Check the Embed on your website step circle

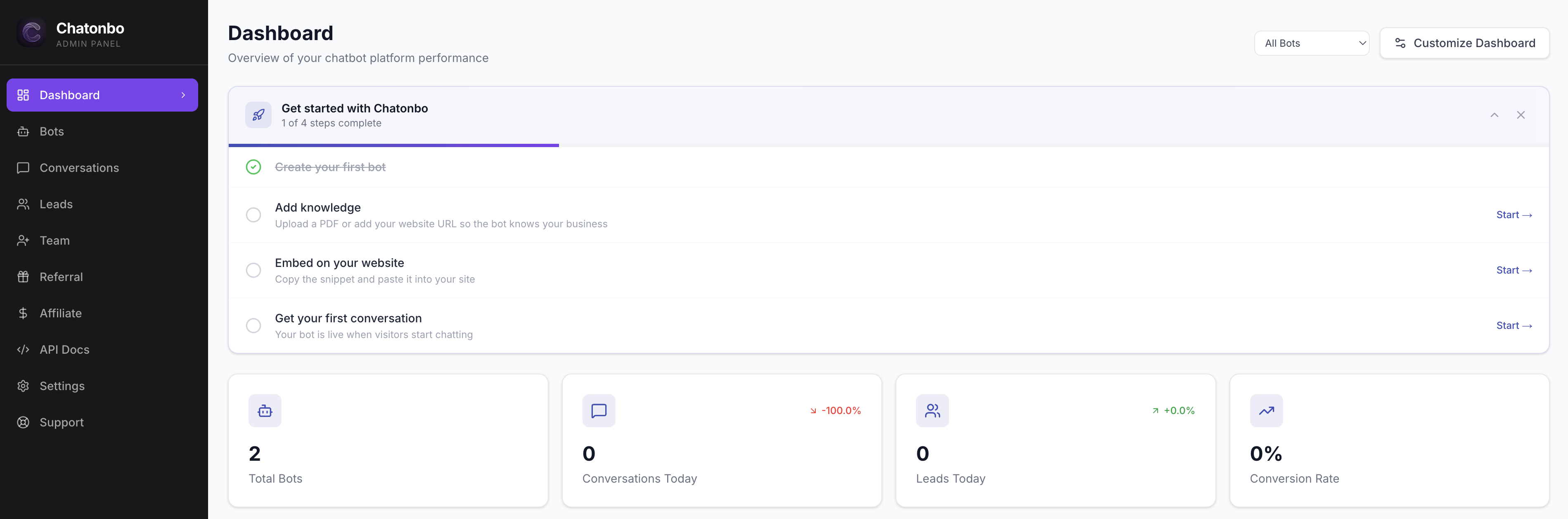click(x=253, y=270)
